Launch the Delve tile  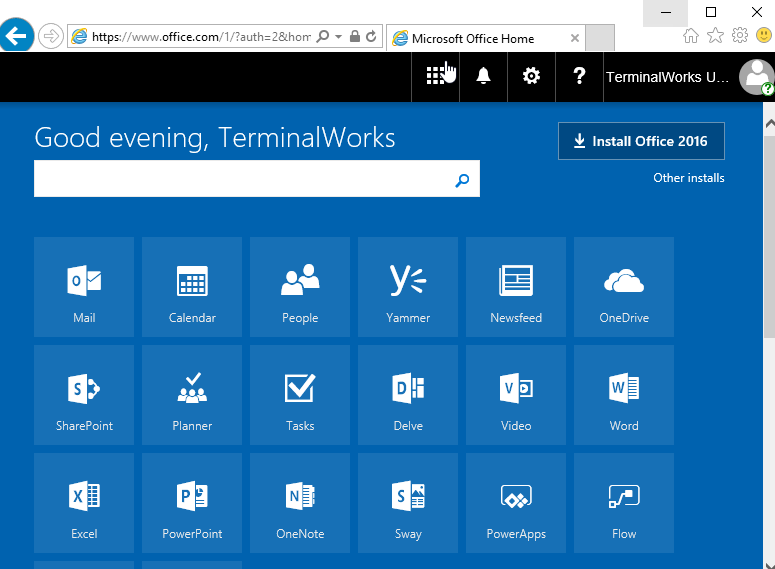[408, 395]
